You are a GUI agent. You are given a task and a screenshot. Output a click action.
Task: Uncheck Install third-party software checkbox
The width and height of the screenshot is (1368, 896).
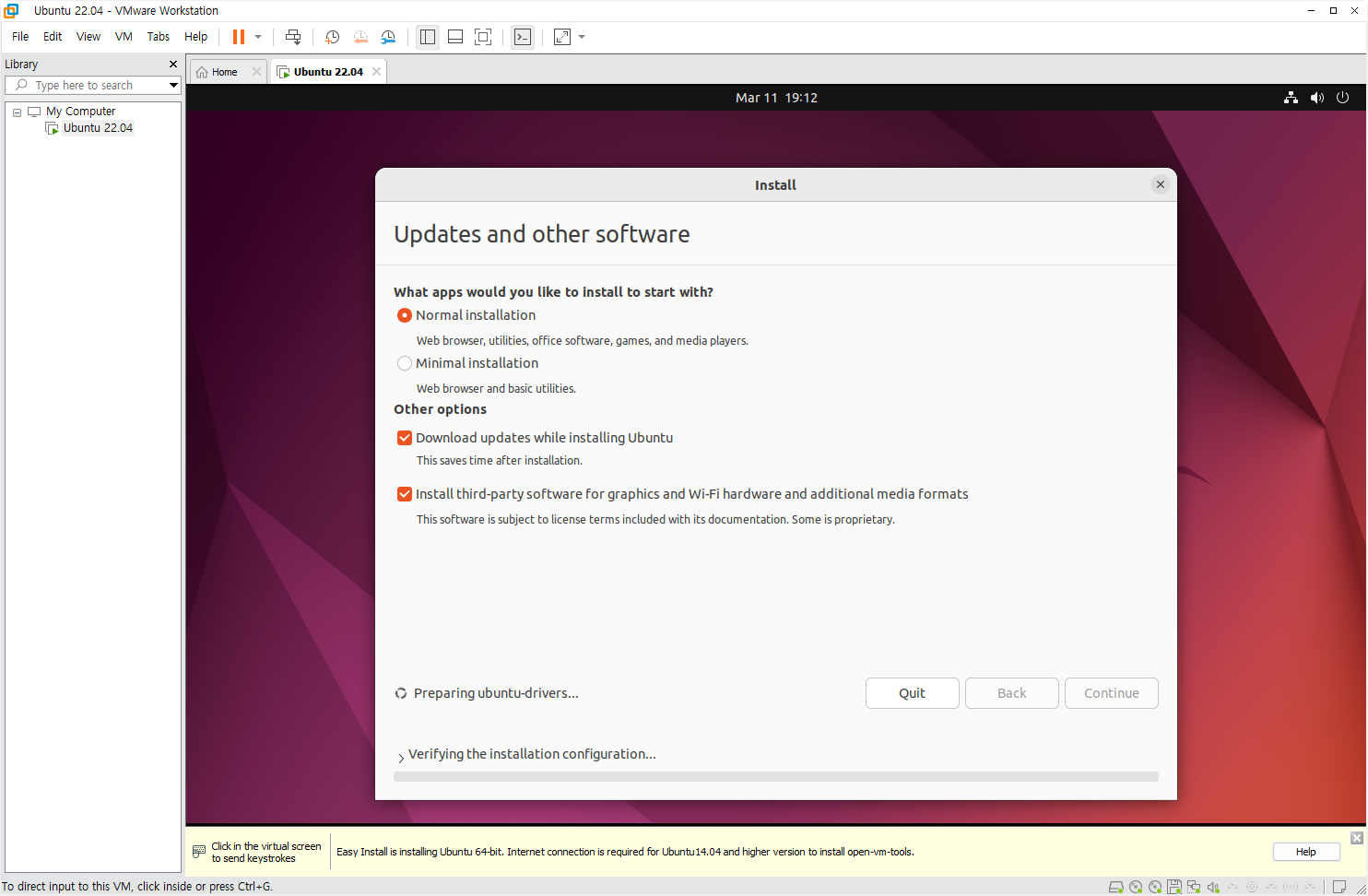(404, 494)
